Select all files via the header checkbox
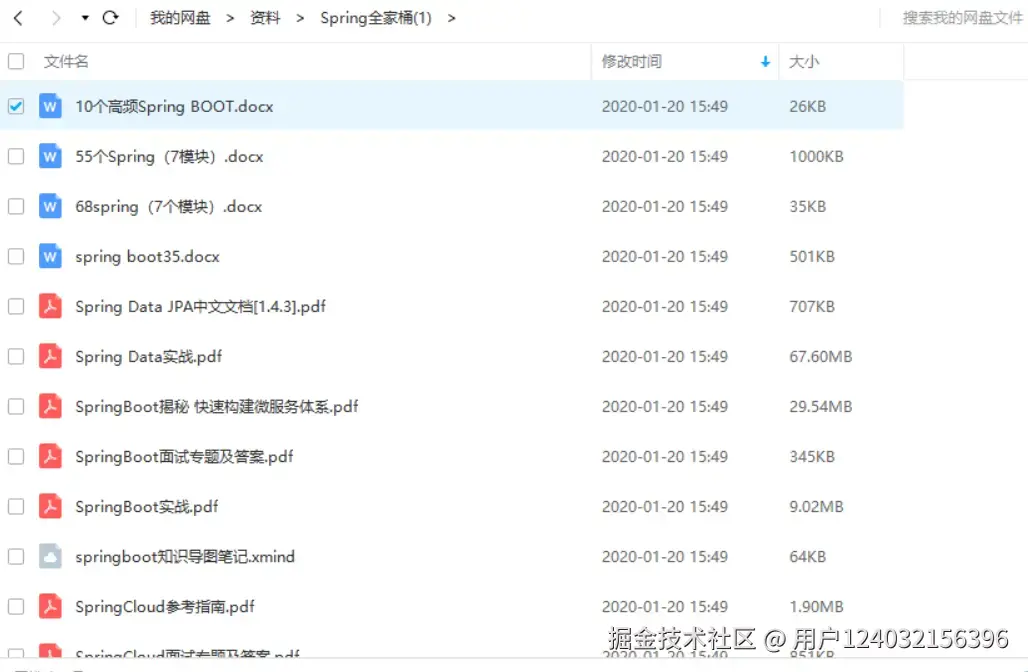This screenshot has height=672, width=1028. 15,61
